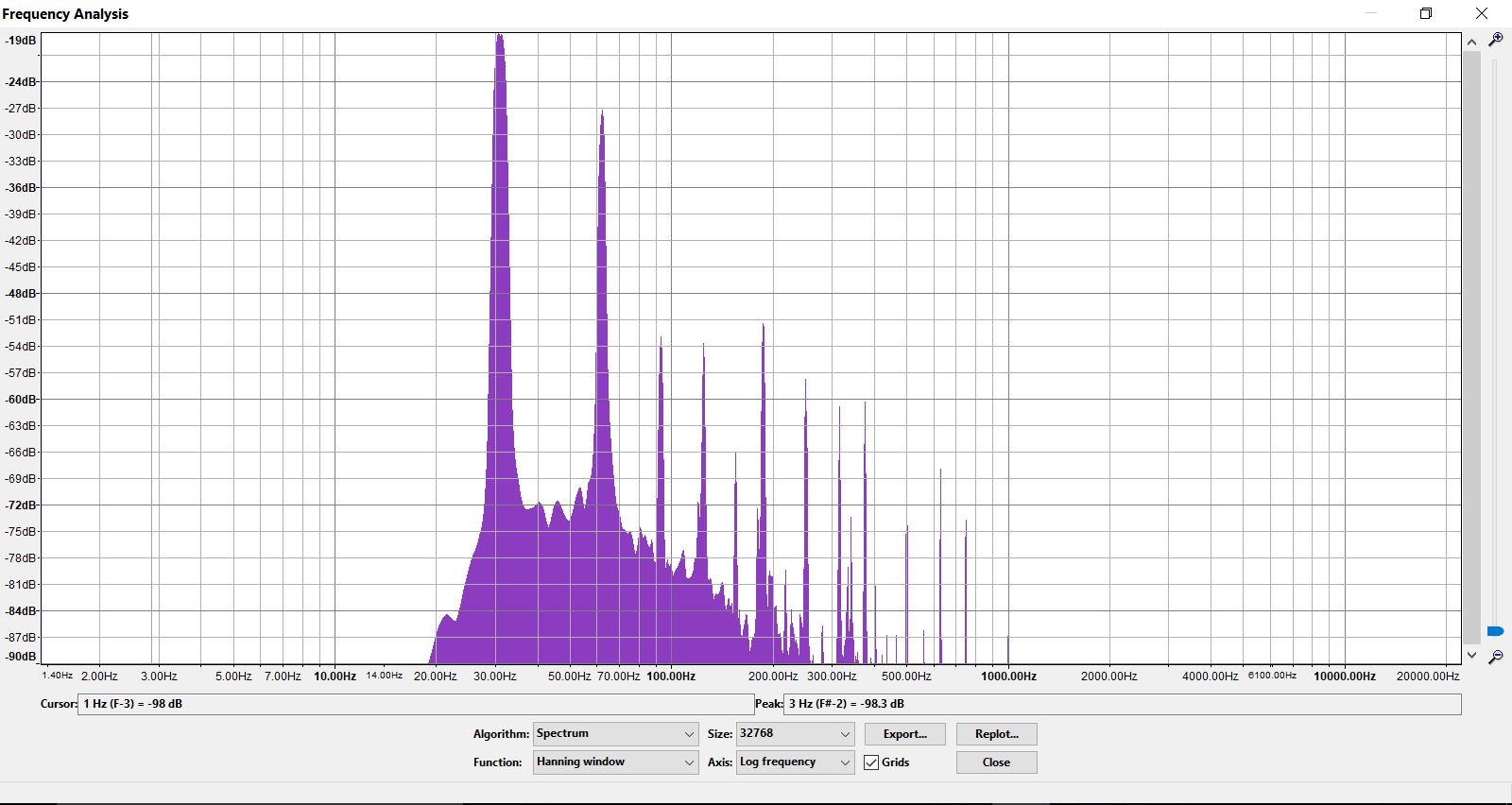Click the 100.00Hz axis label
Image resolution: width=1512 pixels, height=805 pixels.
(x=671, y=677)
